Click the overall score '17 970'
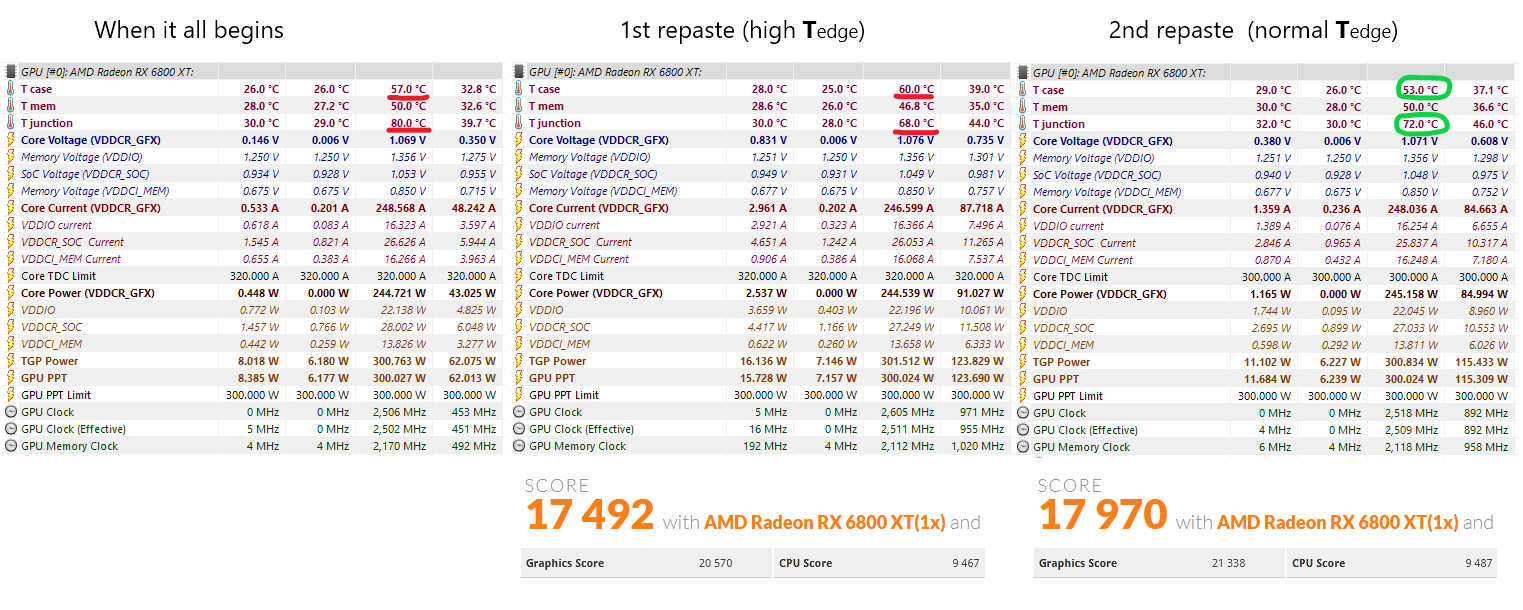Screen dimensions: 1523x610 (1103, 516)
